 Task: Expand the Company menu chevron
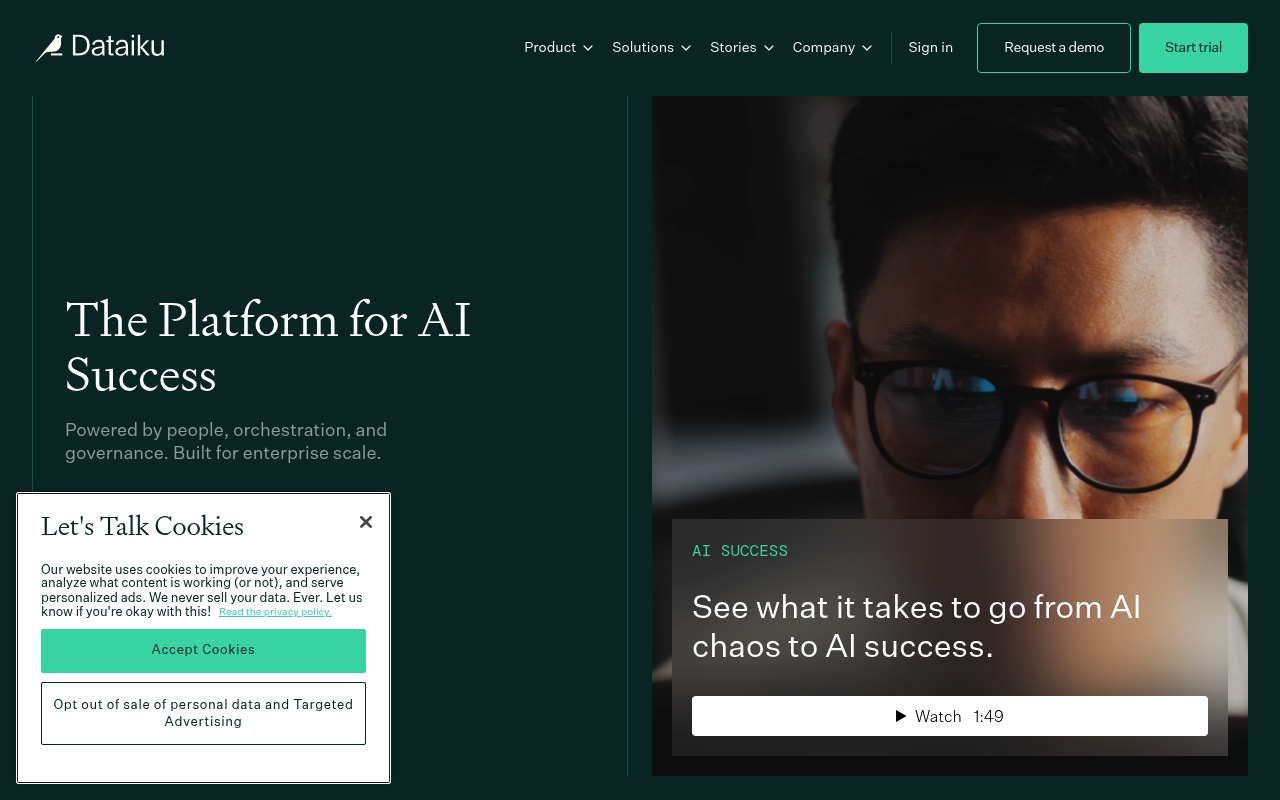tap(867, 48)
